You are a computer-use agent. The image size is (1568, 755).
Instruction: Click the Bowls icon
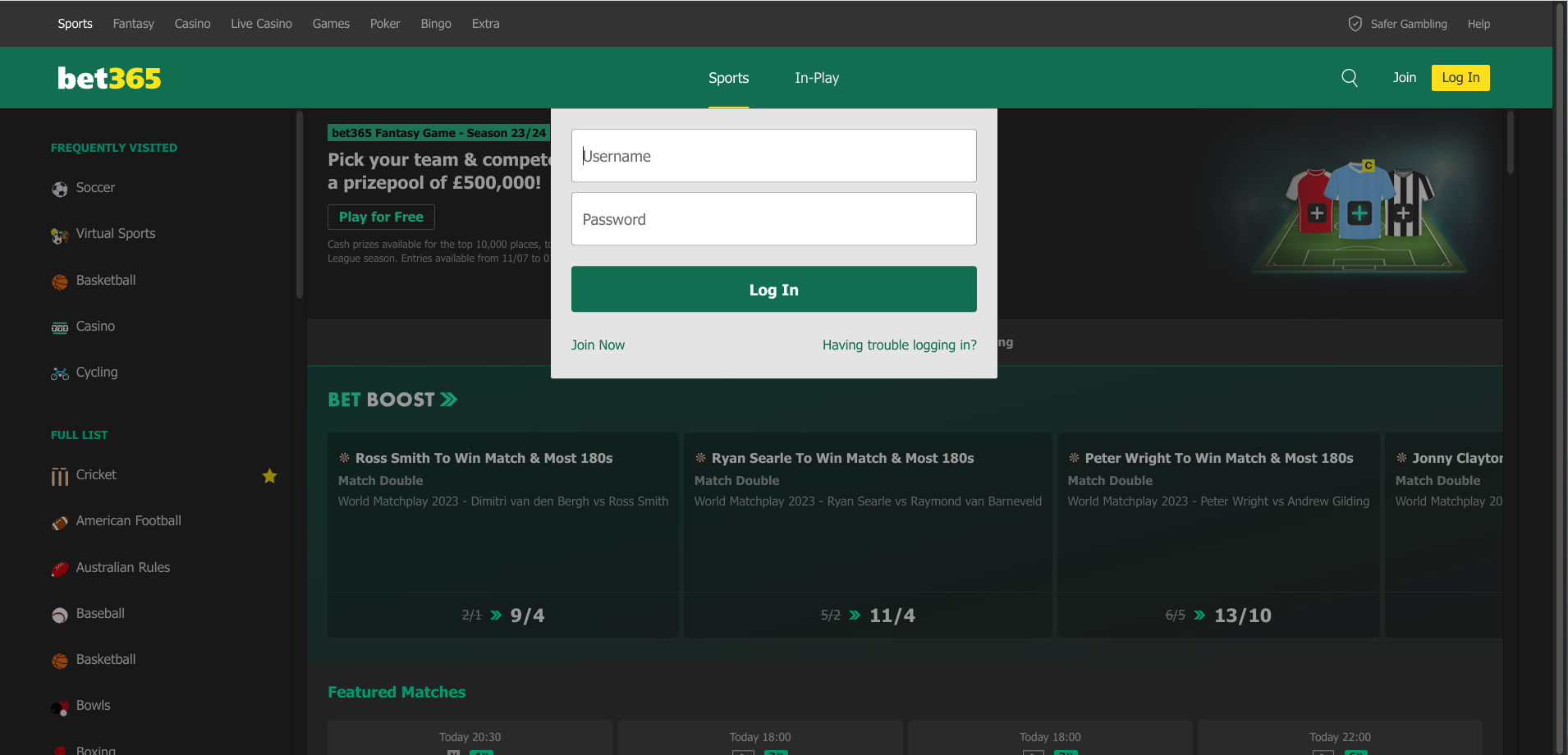(x=60, y=707)
